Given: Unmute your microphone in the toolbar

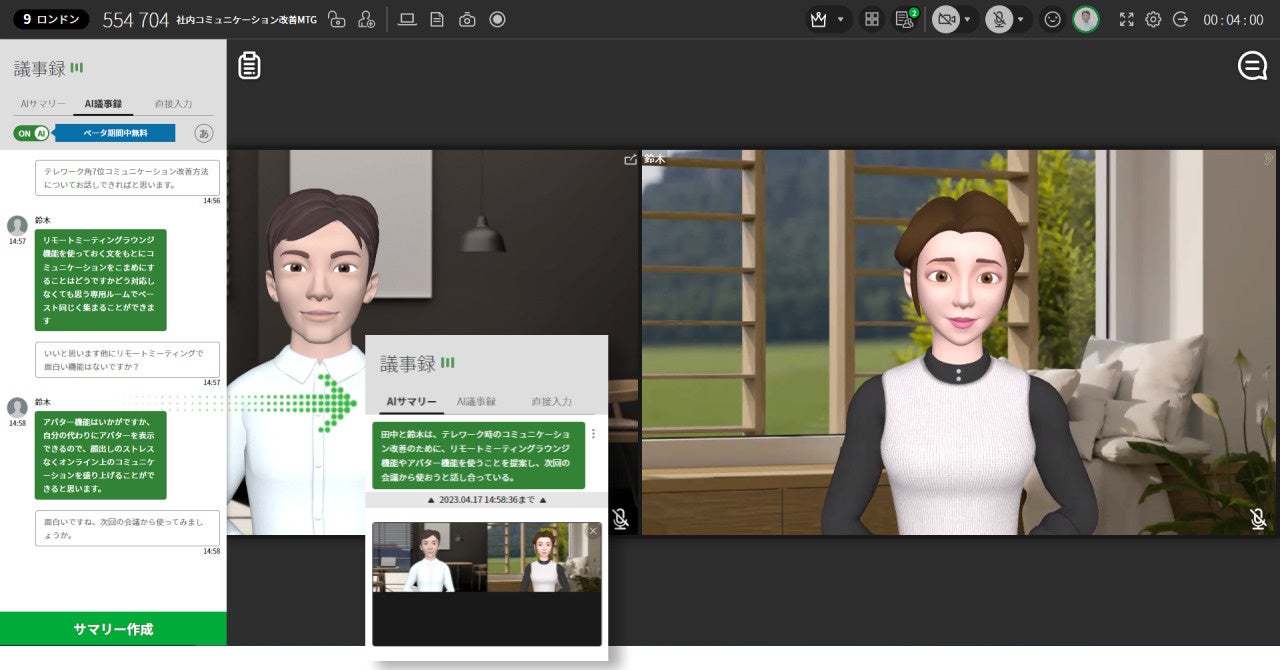Looking at the screenshot, I should point(1001,19).
